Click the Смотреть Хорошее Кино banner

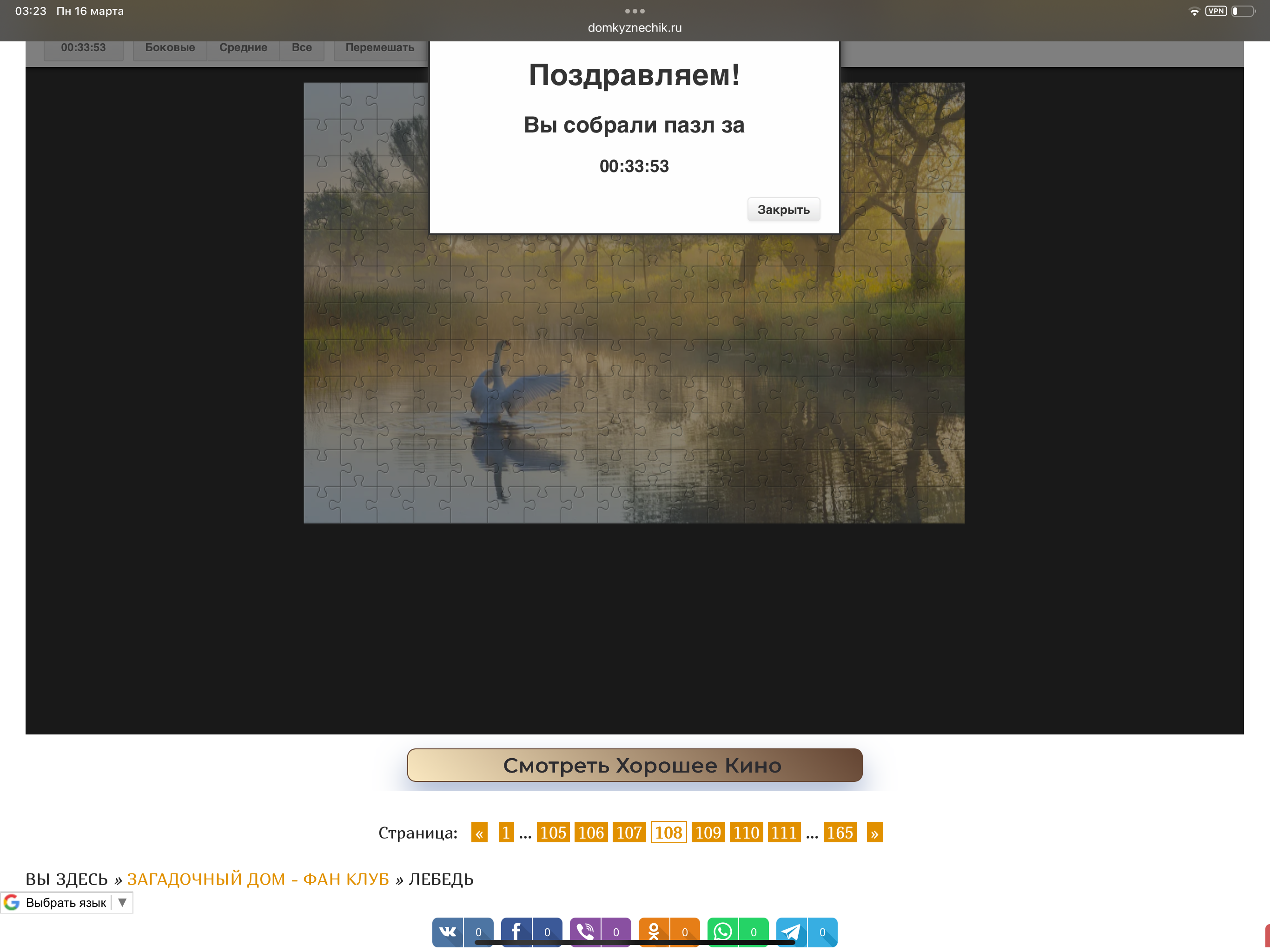click(x=635, y=765)
